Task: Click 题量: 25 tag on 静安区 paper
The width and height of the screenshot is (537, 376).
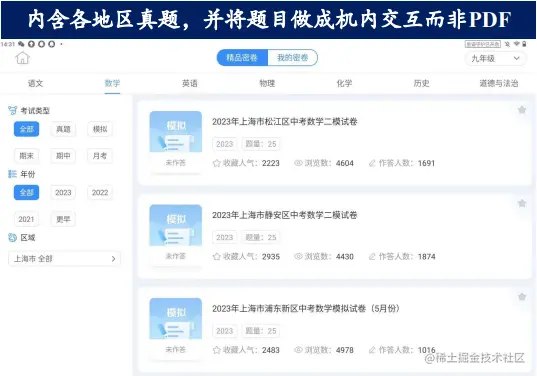Action: click(261, 237)
